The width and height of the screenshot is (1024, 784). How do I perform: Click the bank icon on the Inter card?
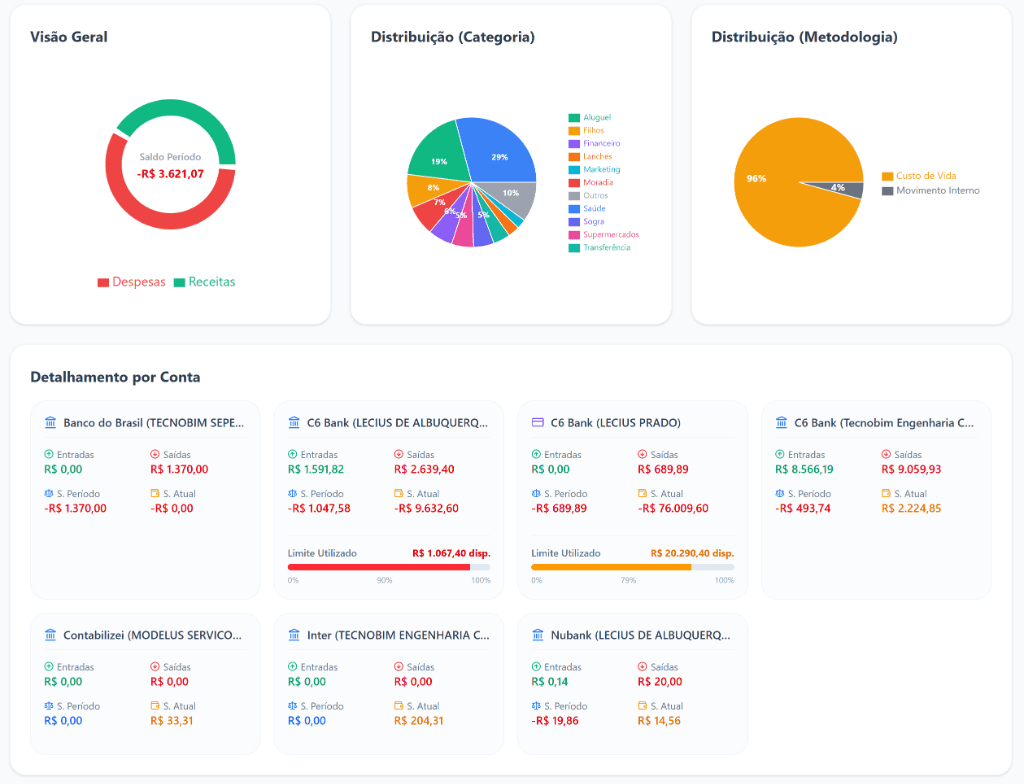click(x=294, y=635)
